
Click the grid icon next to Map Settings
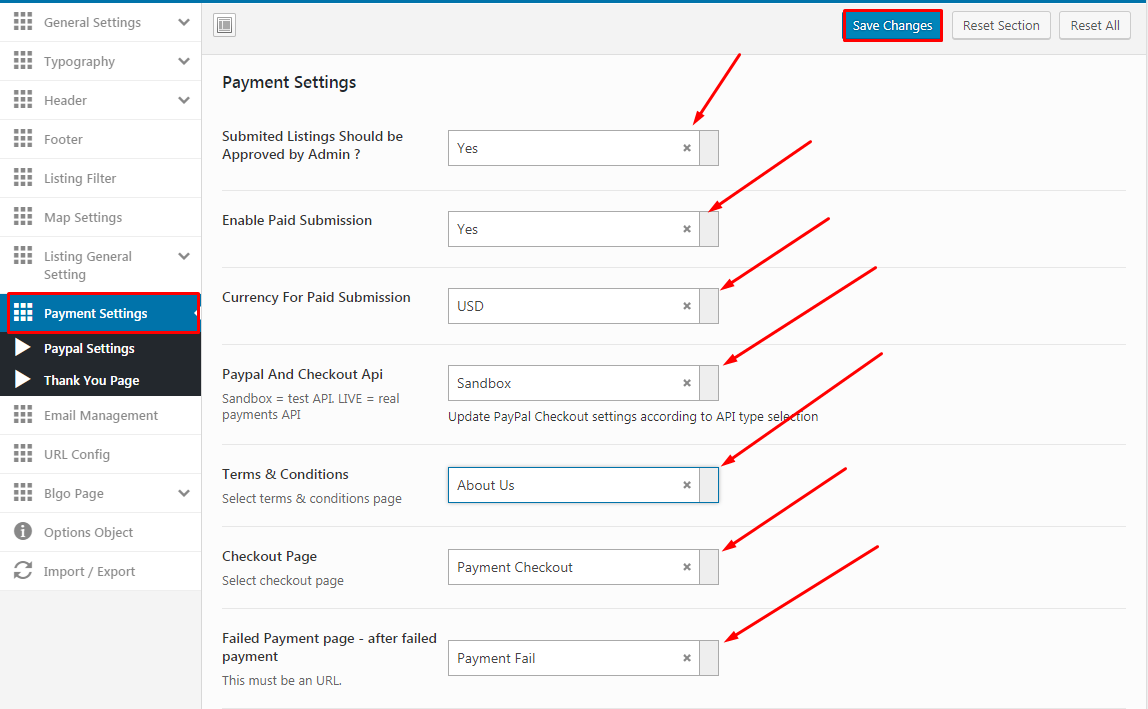click(x=23, y=217)
